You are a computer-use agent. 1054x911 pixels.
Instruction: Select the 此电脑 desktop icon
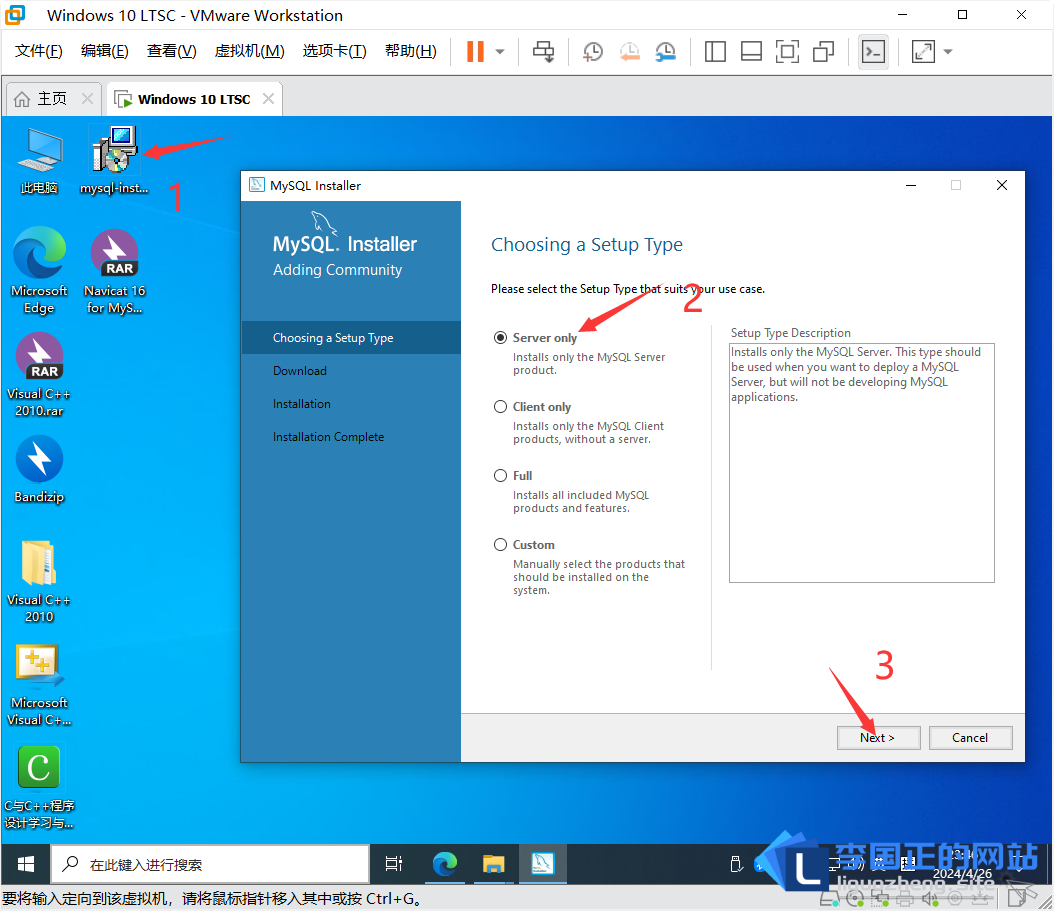39,161
